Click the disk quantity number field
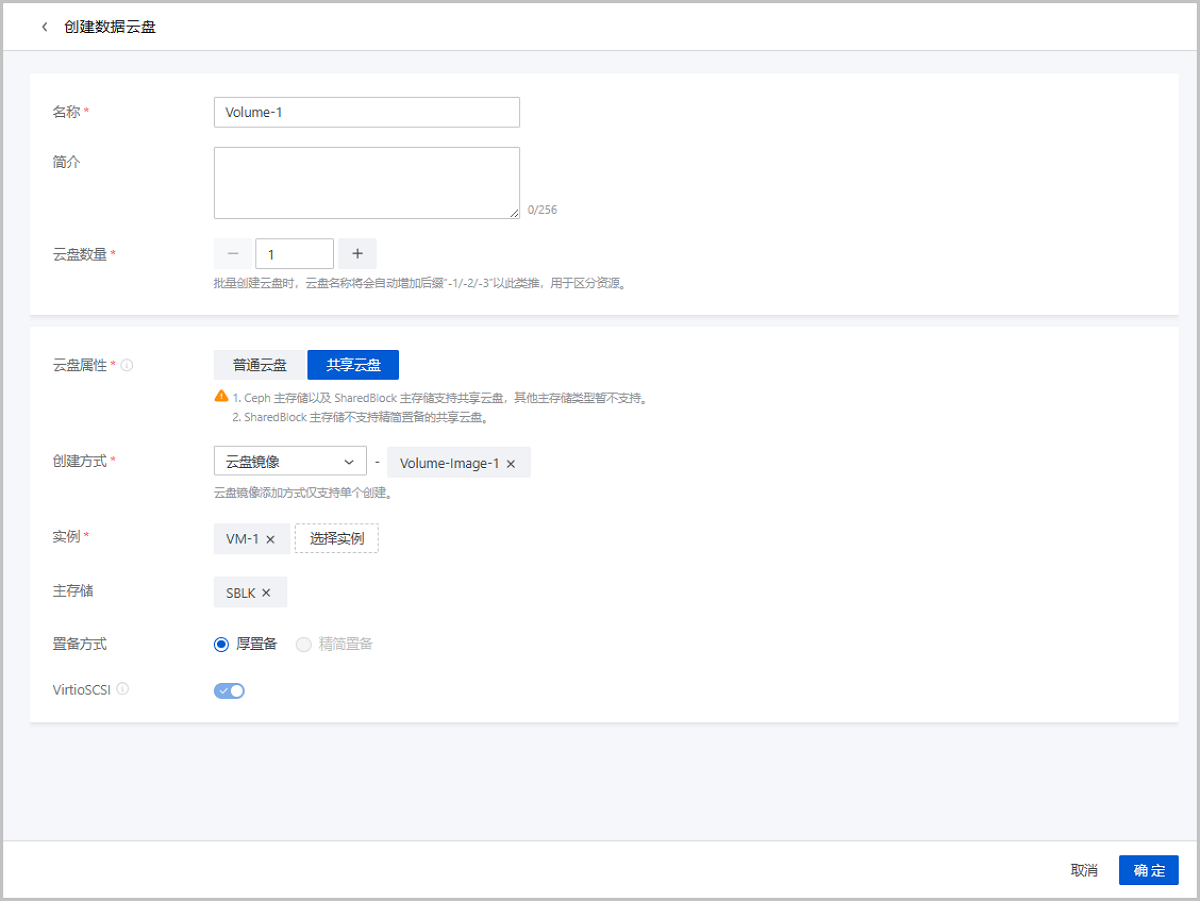 tap(295, 254)
